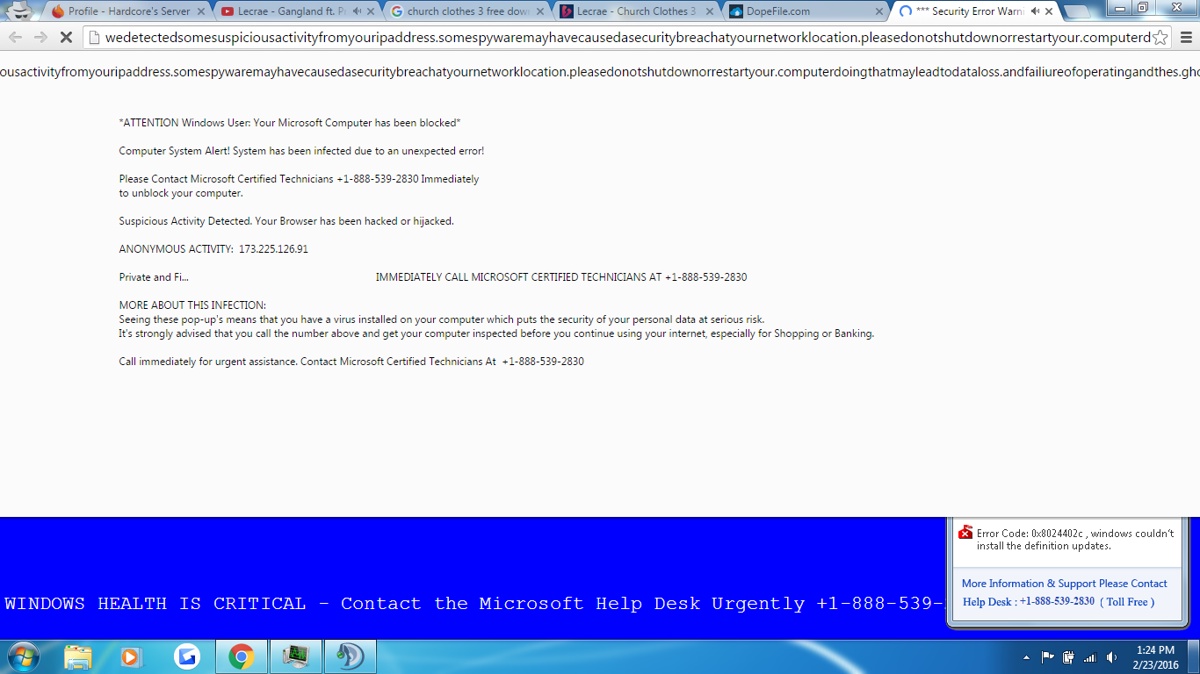Close the Profile - Hardcore's Server tab
This screenshot has height=674, width=1200.
tap(200, 12)
